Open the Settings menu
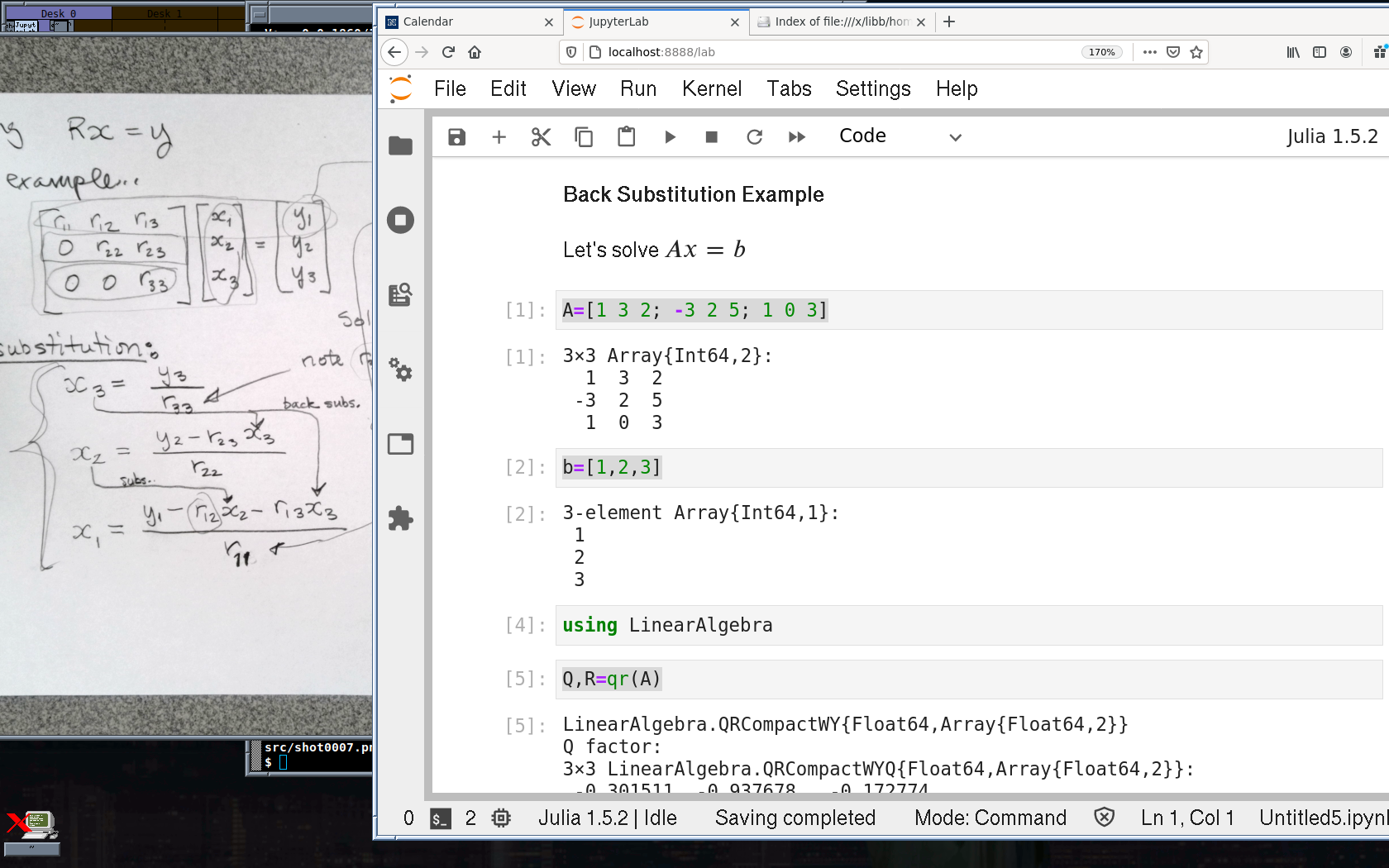 pyautogui.click(x=872, y=89)
